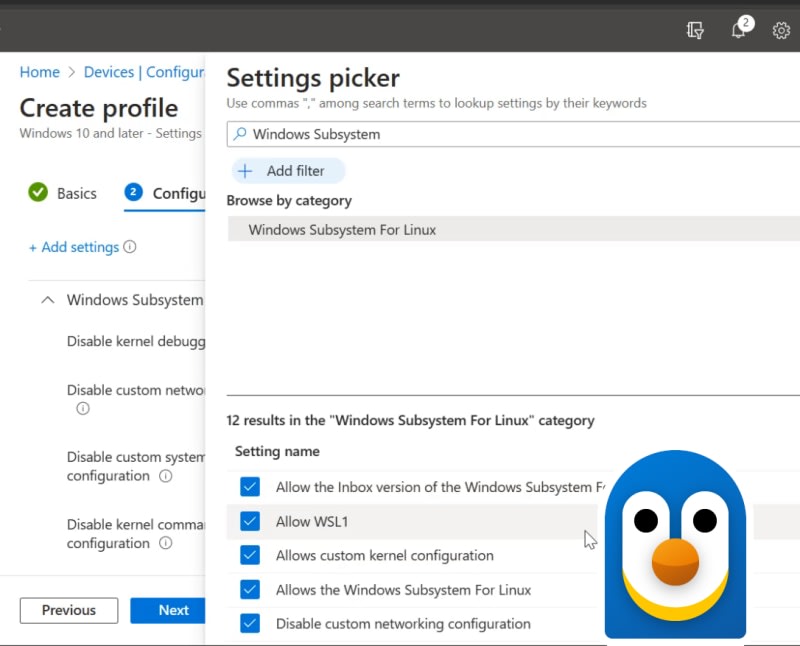Go to Home breadcrumb link
The width and height of the screenshot is (800, 646).
click(40, 72)
